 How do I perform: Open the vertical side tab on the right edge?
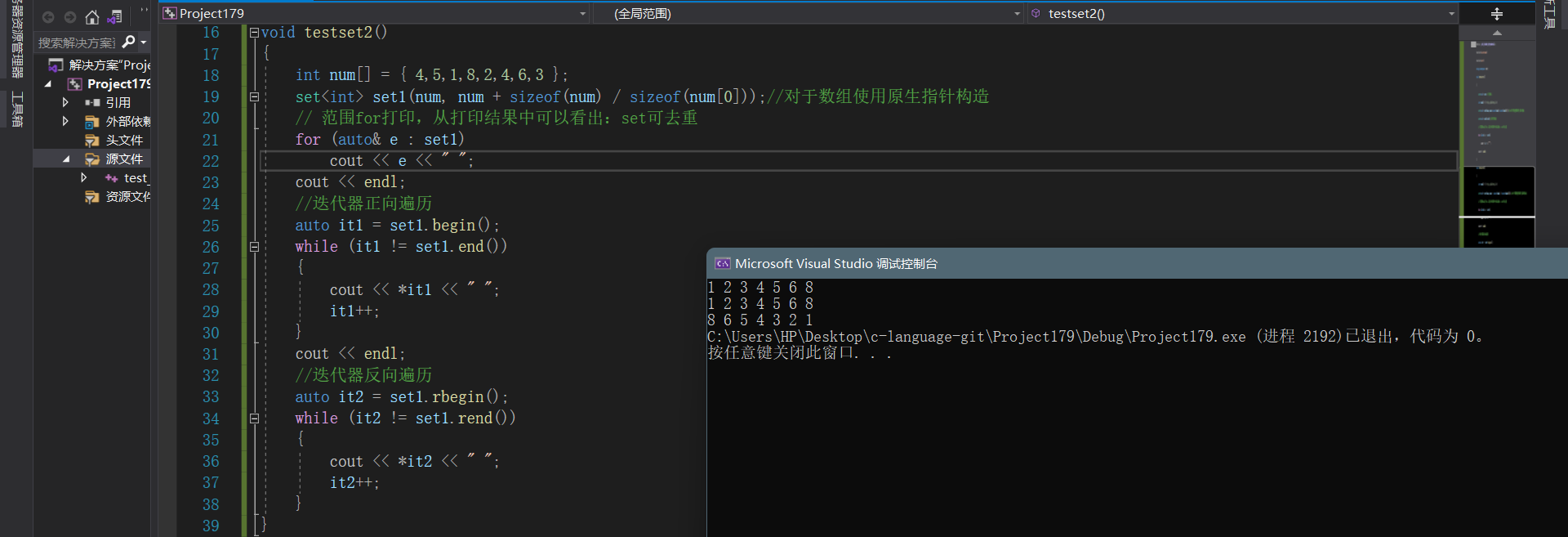(x=1549, y=15)
